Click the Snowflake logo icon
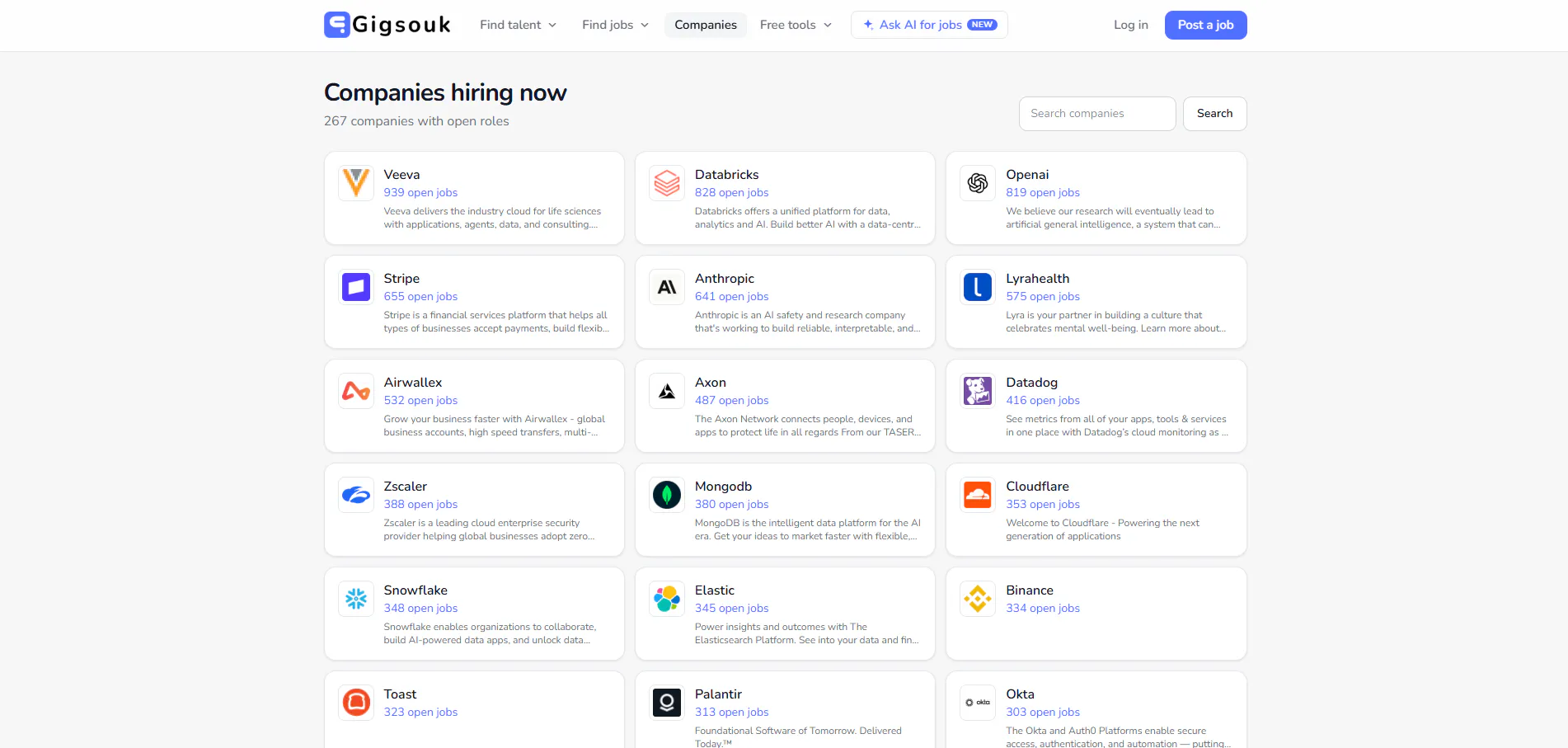 [x=356, y=599]
